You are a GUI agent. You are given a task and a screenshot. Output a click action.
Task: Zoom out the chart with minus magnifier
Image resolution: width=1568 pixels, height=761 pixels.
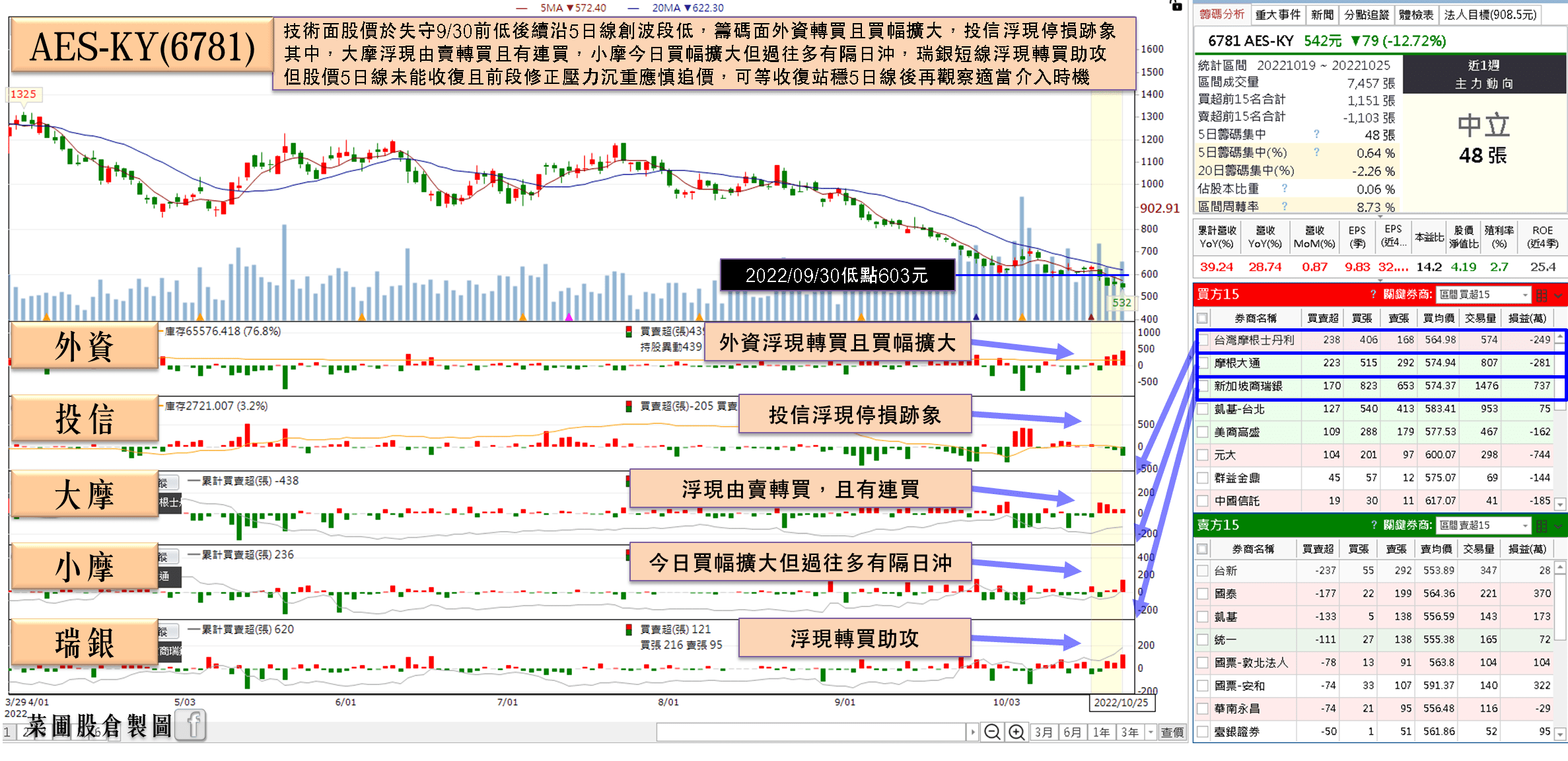(991, 732)
